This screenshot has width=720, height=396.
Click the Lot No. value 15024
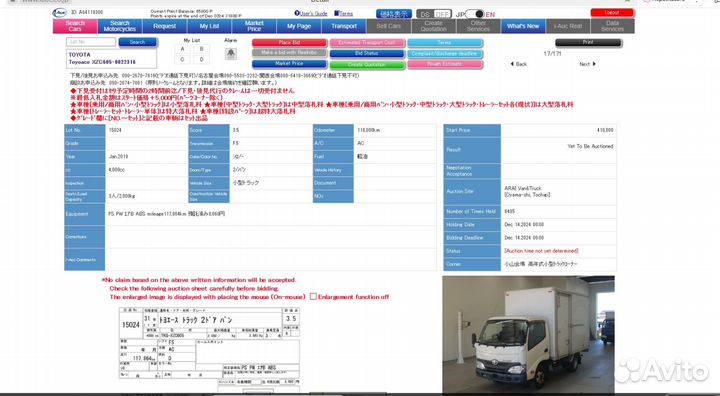point(115,130)
